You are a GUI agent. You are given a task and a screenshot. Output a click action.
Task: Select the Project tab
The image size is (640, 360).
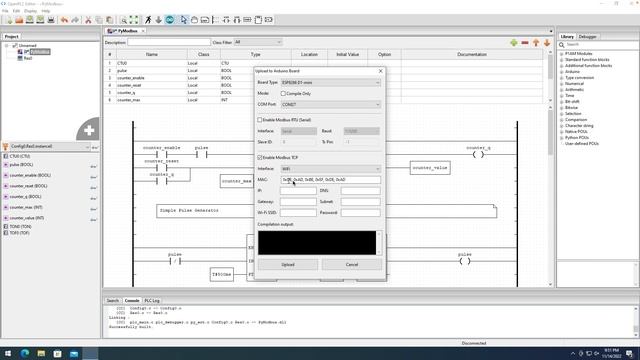(11, 37)
